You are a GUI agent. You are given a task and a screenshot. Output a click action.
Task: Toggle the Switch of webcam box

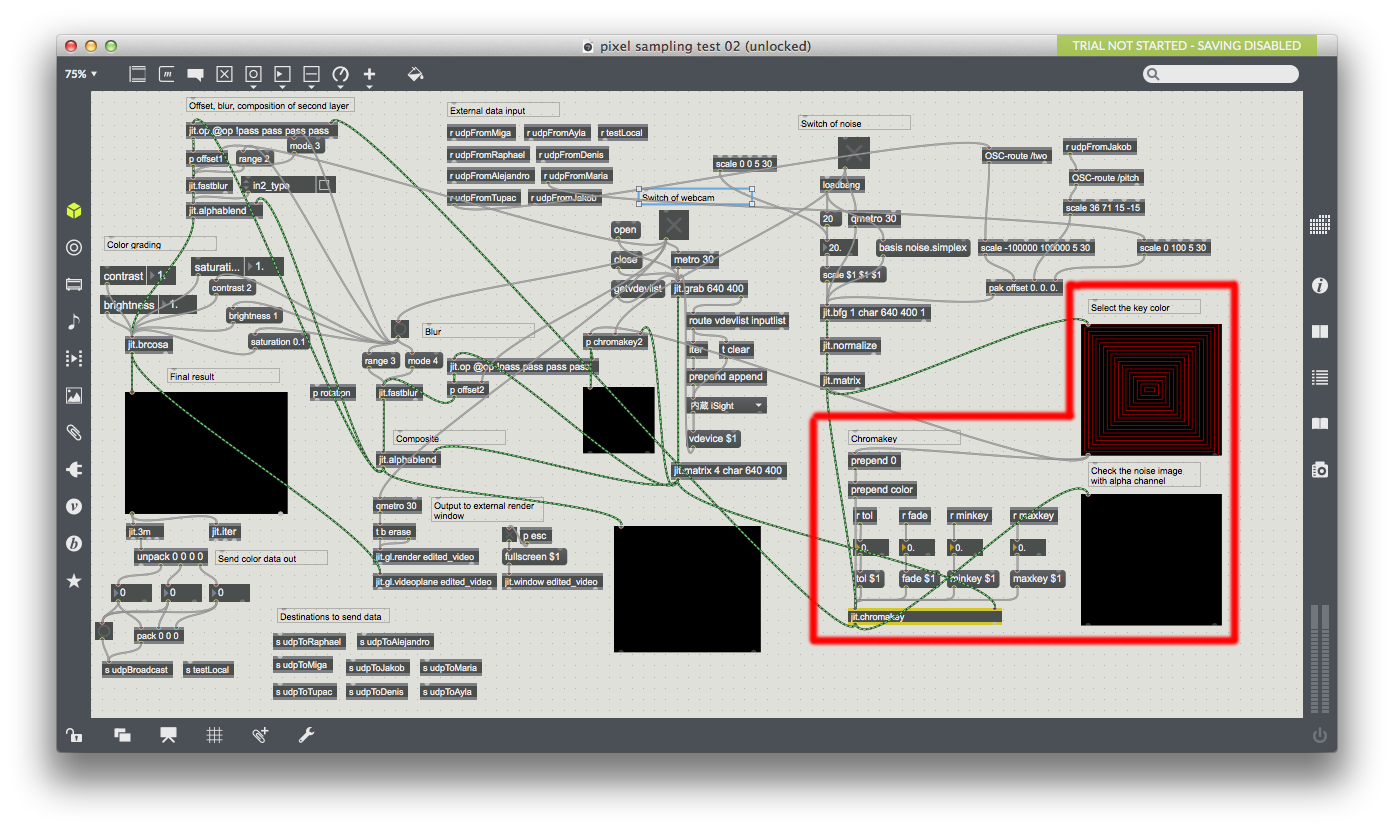[x=674, y=225]
